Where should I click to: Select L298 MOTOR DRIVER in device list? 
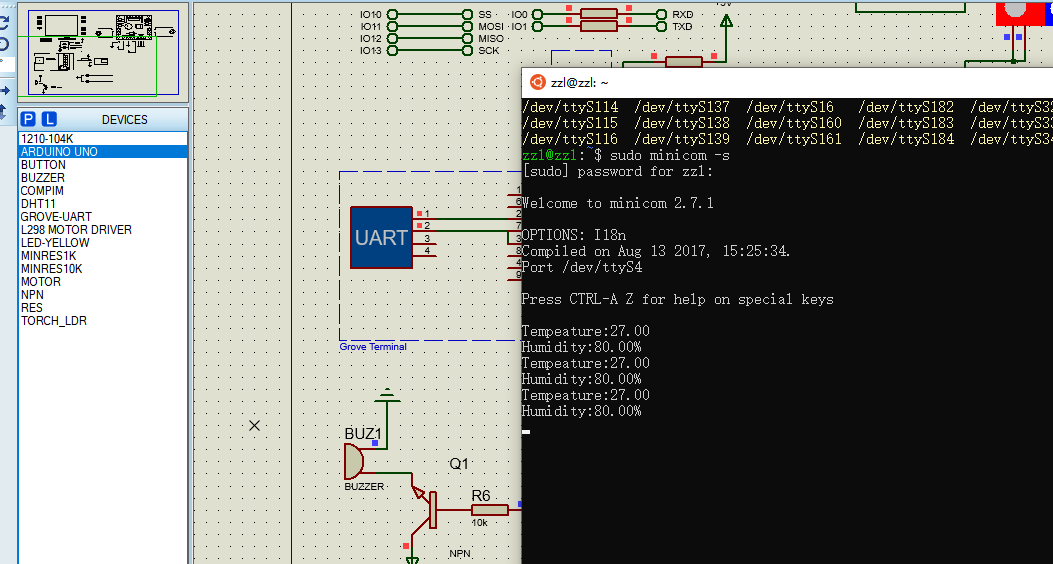click(103, 230)
